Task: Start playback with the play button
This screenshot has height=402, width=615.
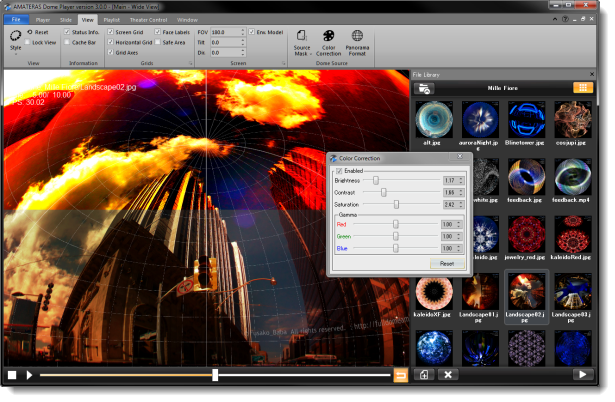Action: tap(29, 375)
